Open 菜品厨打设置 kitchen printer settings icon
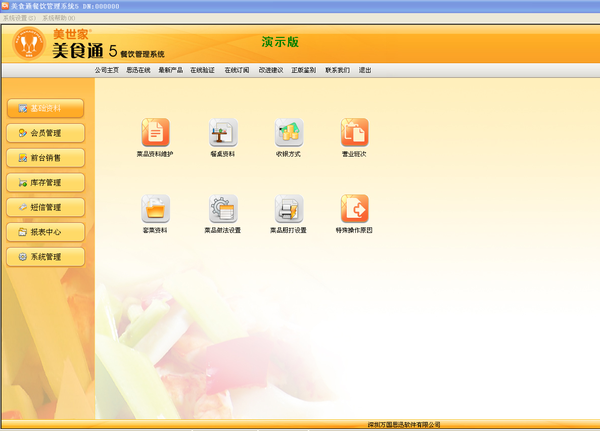Image resolution: width=600 pixels, height=431 pixels. (289, 209)
